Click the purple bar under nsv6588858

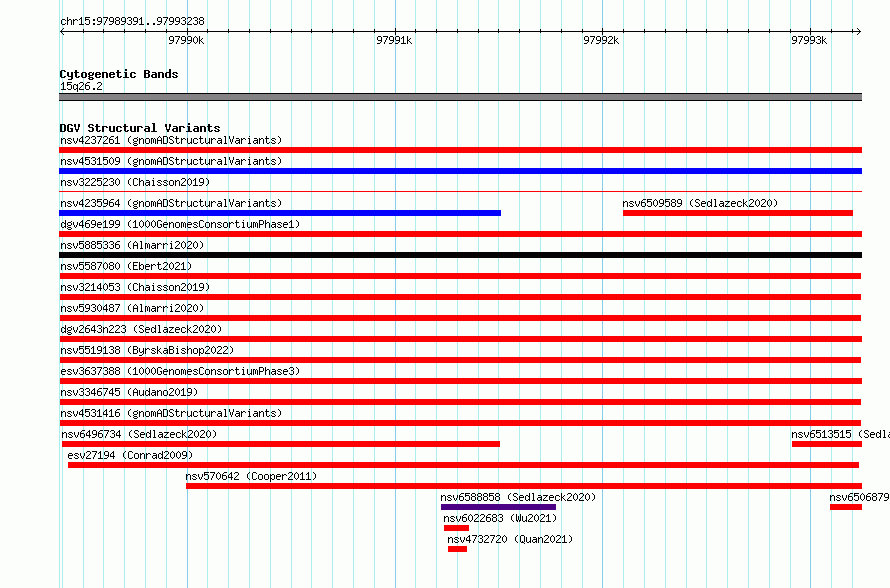pos(498,507)
